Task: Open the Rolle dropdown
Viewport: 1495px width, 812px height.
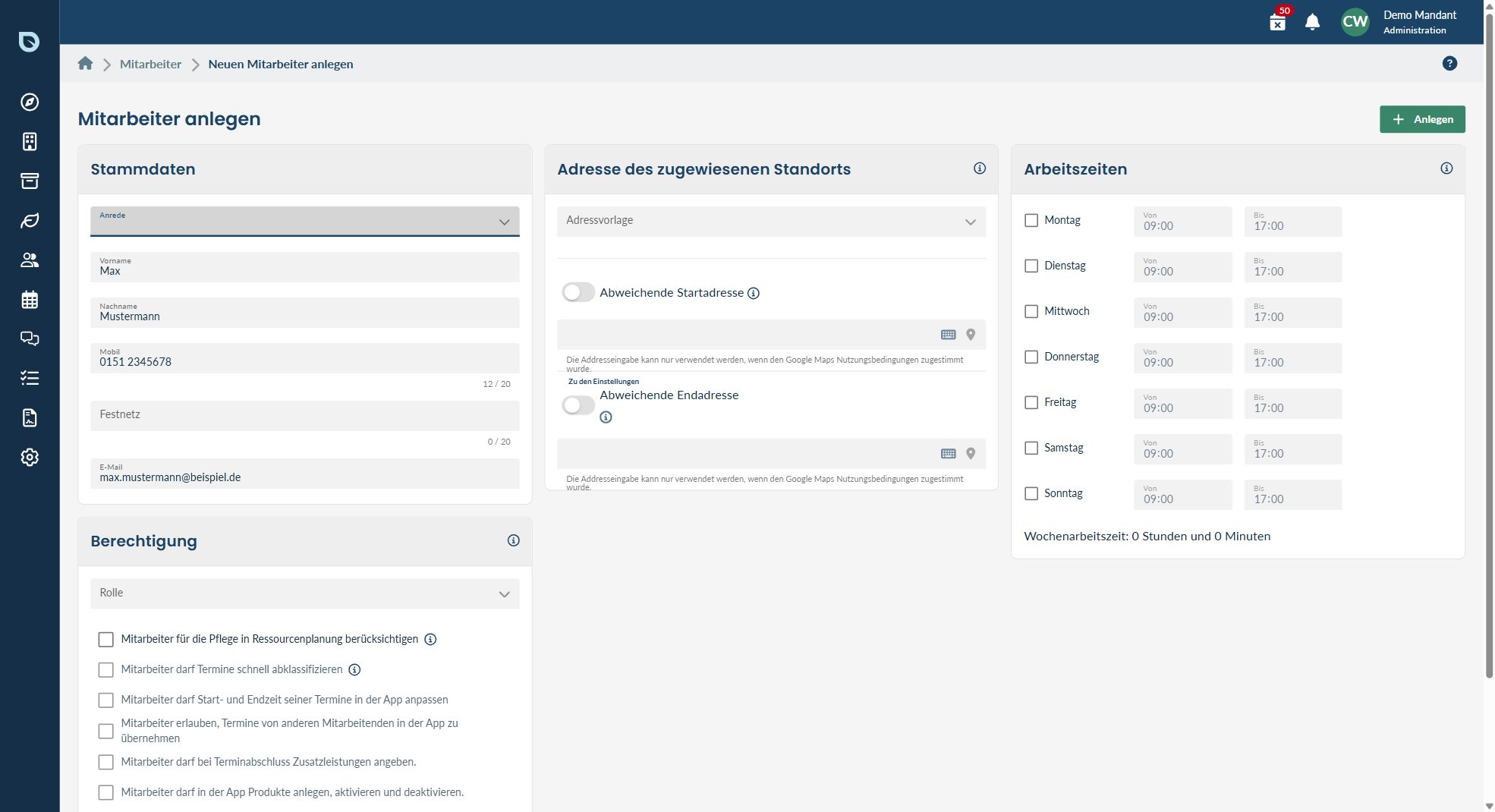Action: (304, 593)
